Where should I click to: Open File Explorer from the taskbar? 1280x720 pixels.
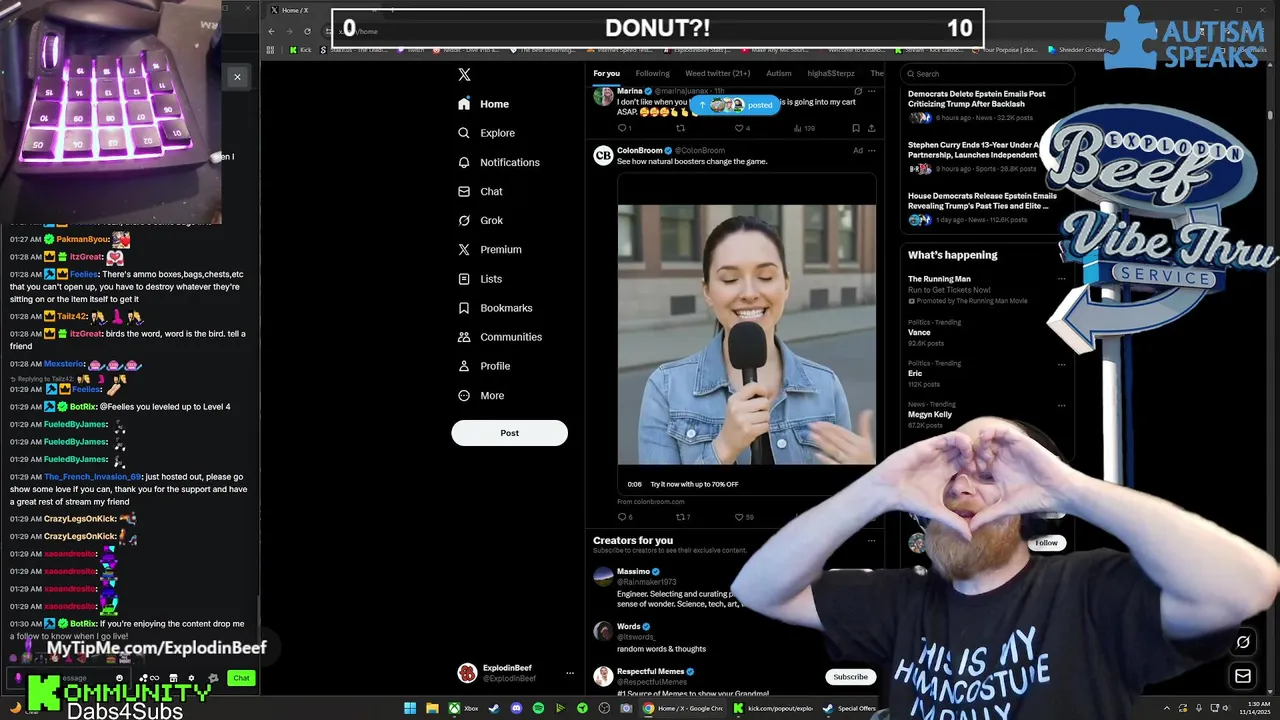pos(432,708)
